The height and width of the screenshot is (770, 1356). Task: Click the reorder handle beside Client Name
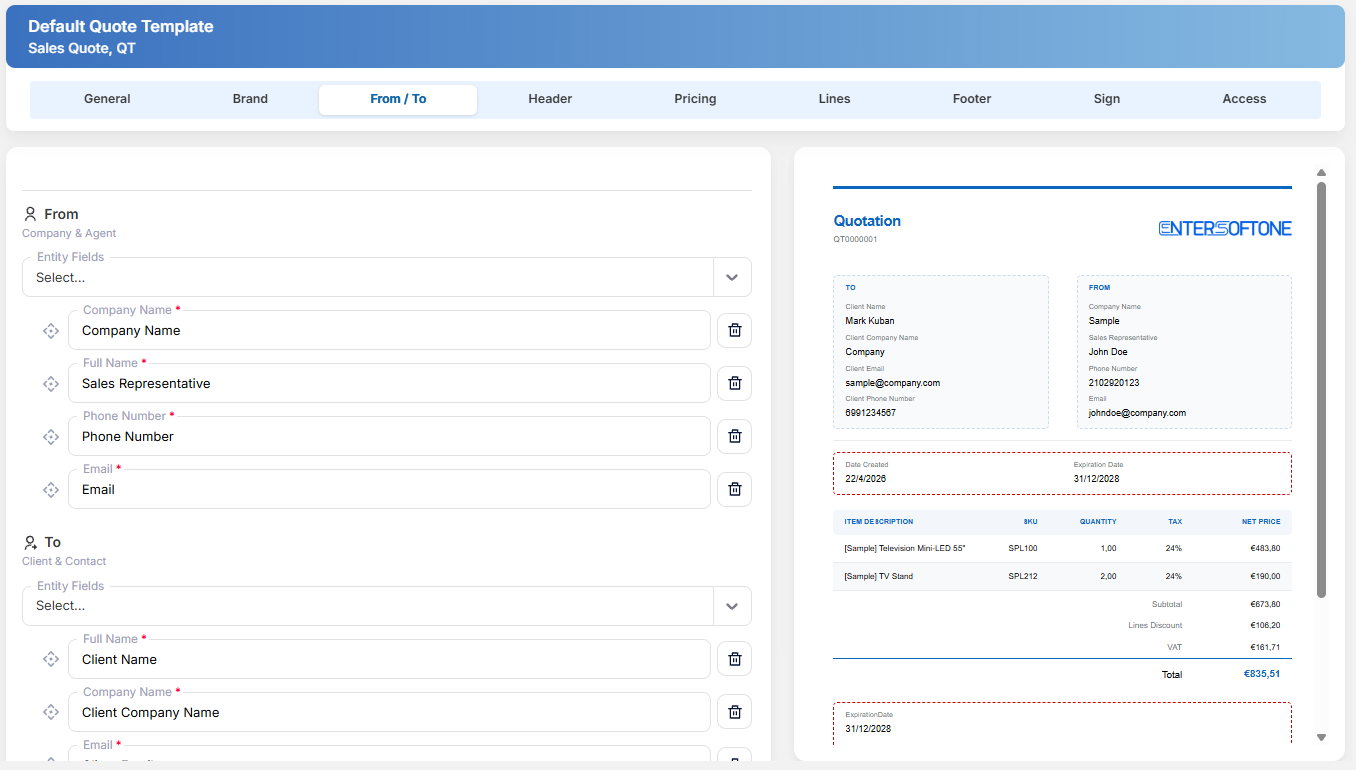point(51,660)
